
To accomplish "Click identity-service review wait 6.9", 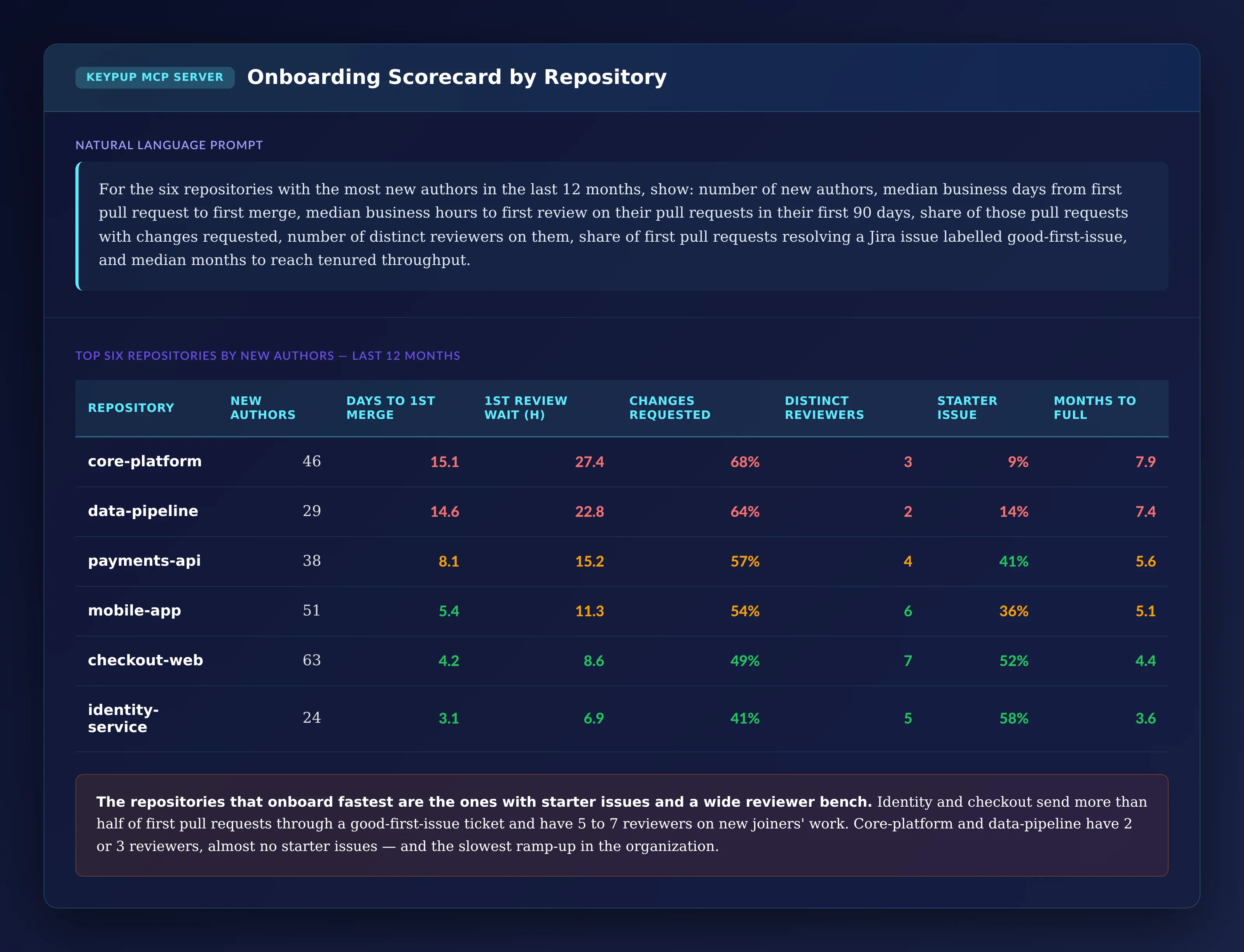I will [x=594, y=718].
